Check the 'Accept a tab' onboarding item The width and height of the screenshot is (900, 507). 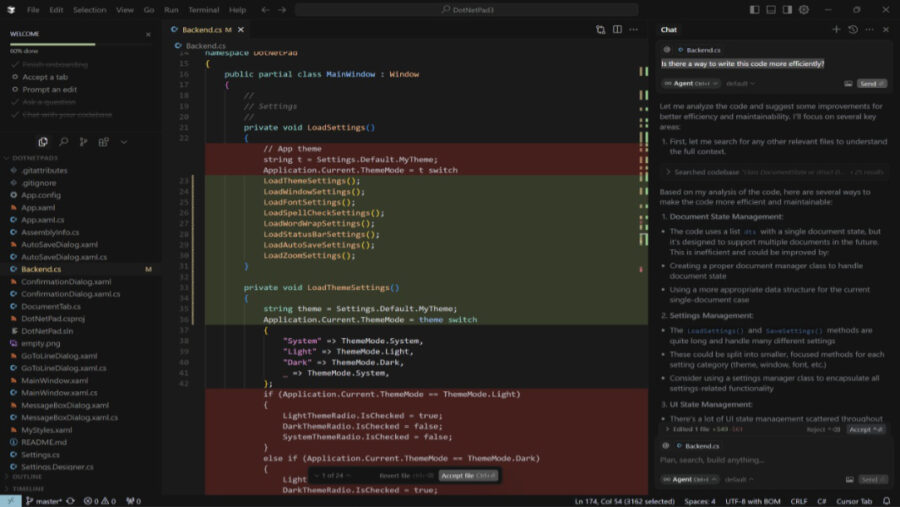(x=45, y=77)
